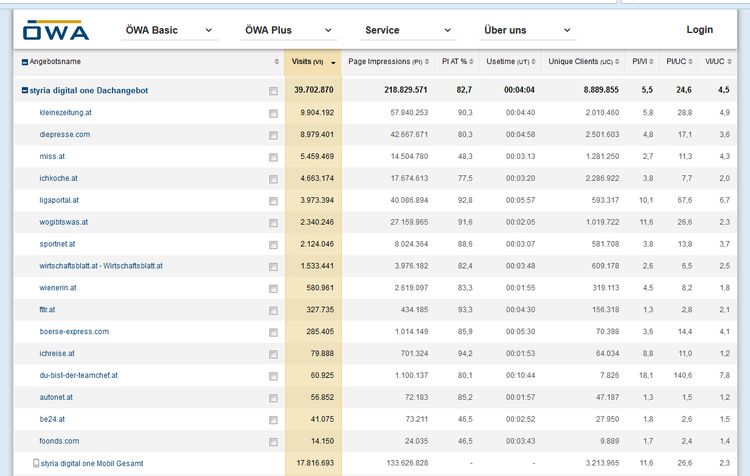Open the ÖWA Basic dropdown menu
750x476 pixels.
click(x=169, y=30)
